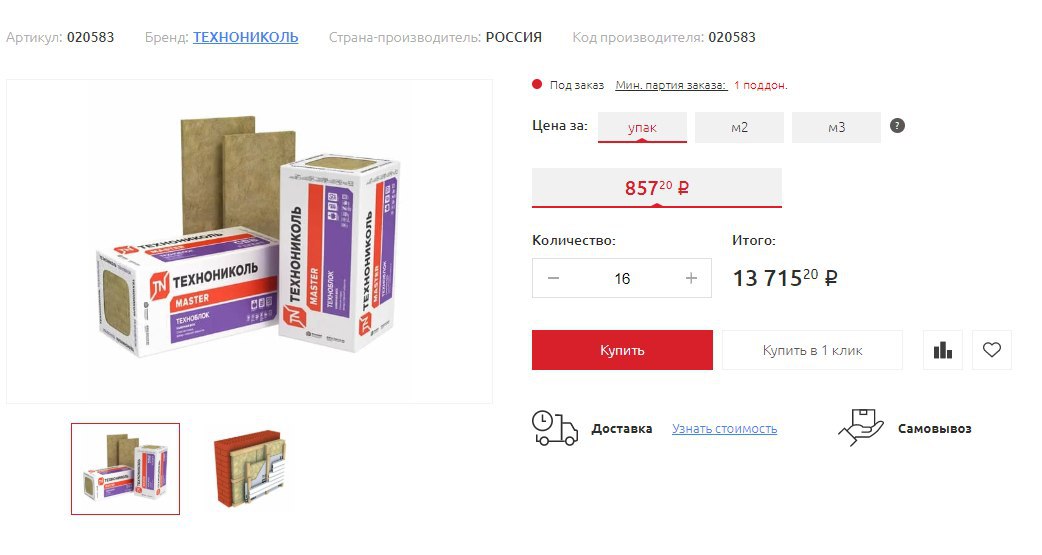The image size is (1042, 555).
Task: Switch price unit to 'м3'
Action: tap(836, 128)
